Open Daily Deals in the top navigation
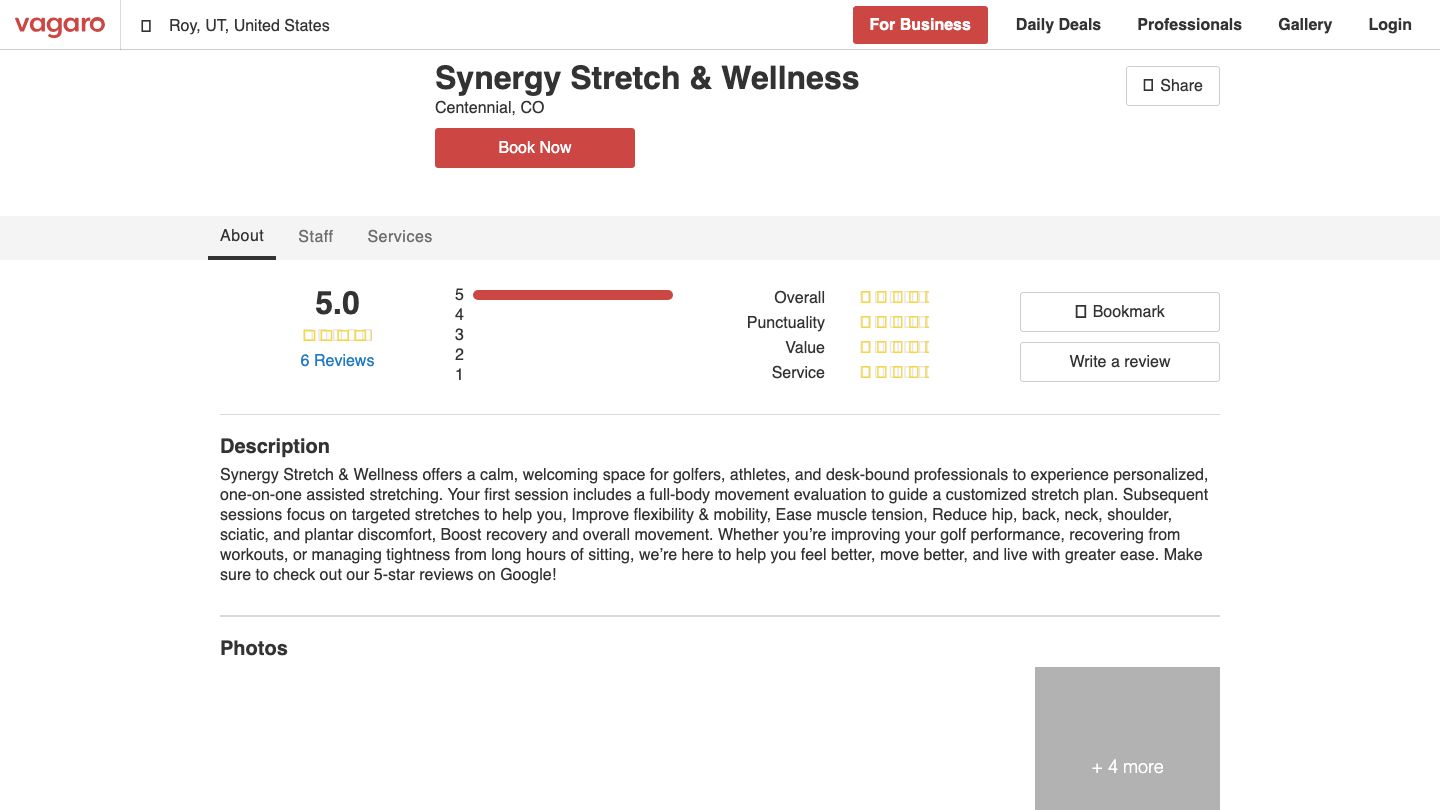1440x810 pixels. pos(1058,24)
